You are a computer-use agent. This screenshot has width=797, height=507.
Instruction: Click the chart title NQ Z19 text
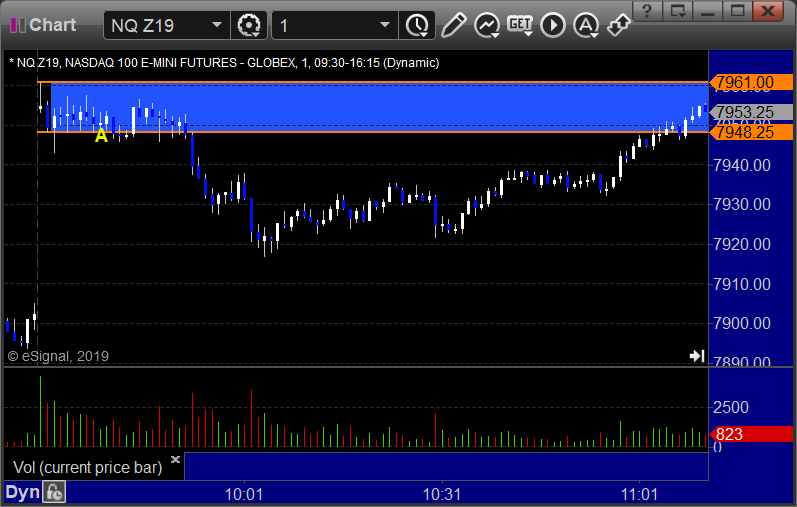[224, 63]
